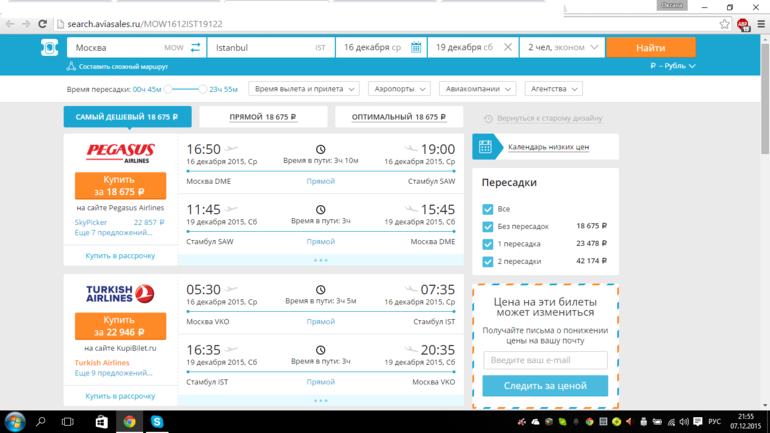Clear return date with X icon
Screen dimensions: 770x433
pos(507,47)
